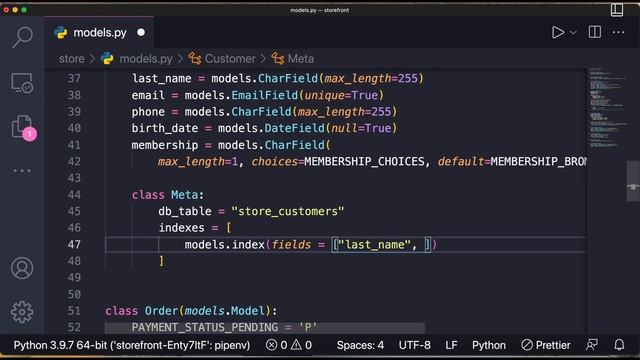Open the Search view in activity bar
This screenshot has height=360, width=640.
[x=22, y=37]
